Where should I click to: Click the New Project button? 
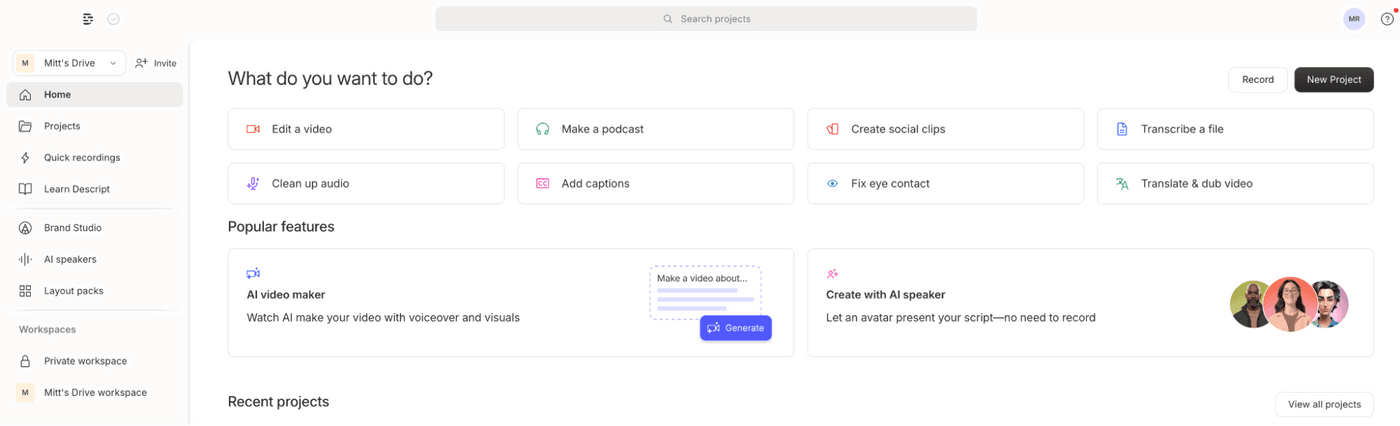1333,80
